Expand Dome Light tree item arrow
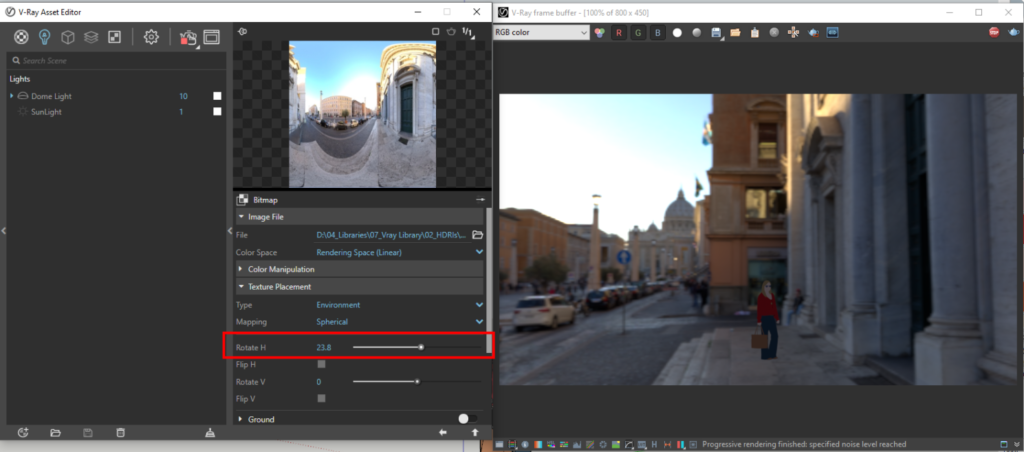Viewport: 1024px width, 452px height. [x=12, y=96]
